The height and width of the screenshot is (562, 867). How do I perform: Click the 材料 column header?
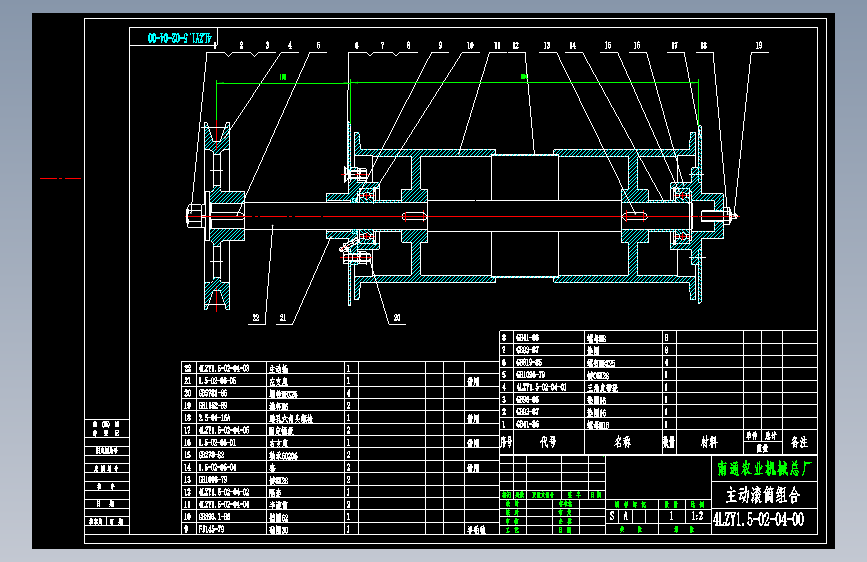point(709,442)
